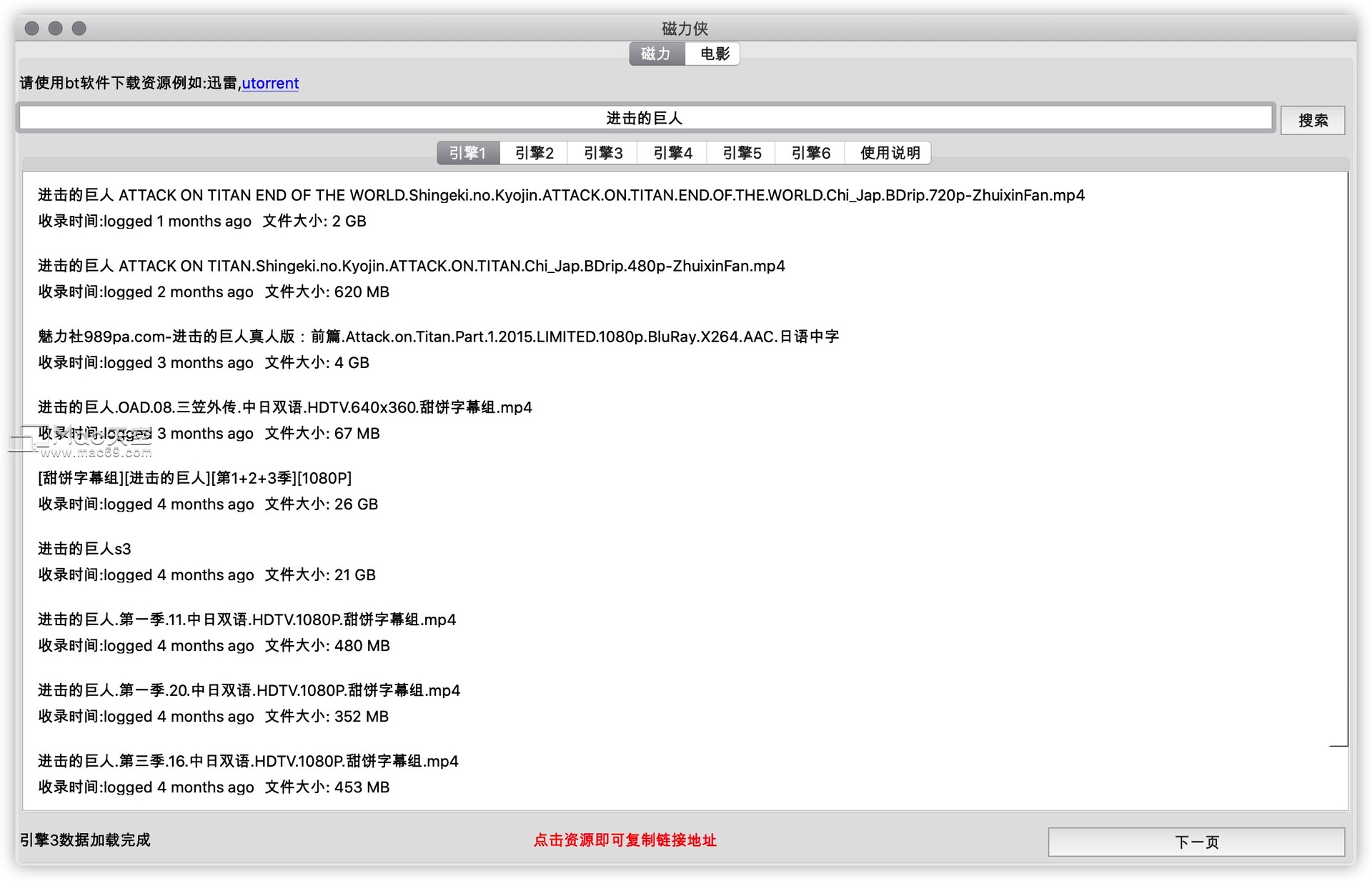1372x881 pixels.
Task: Copy link for 第三季.16 HDTV result
Action: 248,761
